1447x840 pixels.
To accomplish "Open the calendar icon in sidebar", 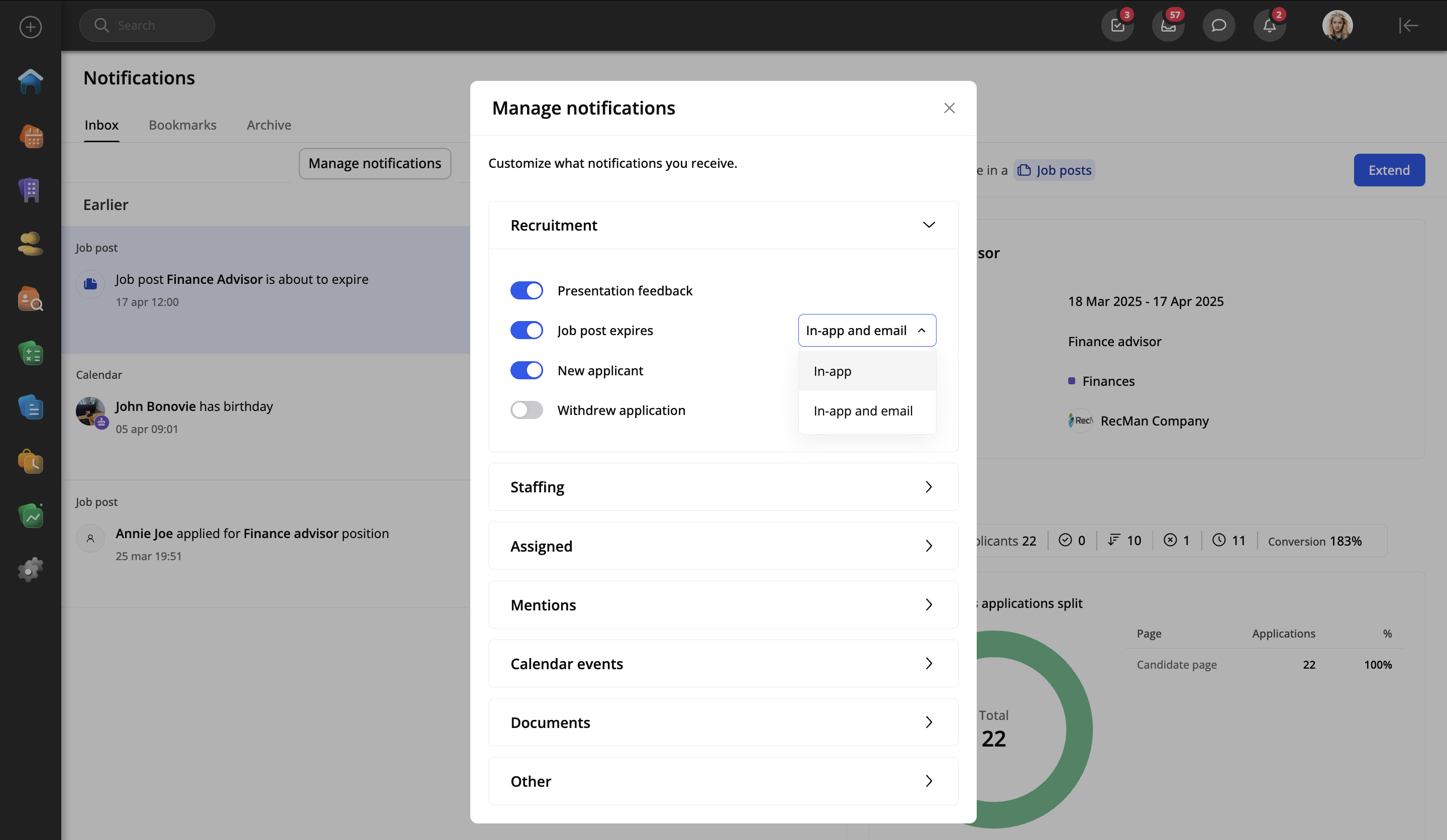I will (31, 136).
